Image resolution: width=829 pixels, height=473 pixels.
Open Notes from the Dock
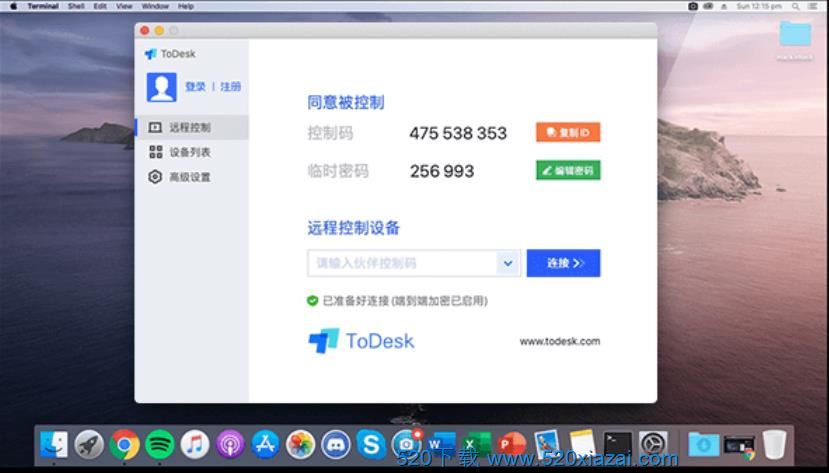click(583, 444)
